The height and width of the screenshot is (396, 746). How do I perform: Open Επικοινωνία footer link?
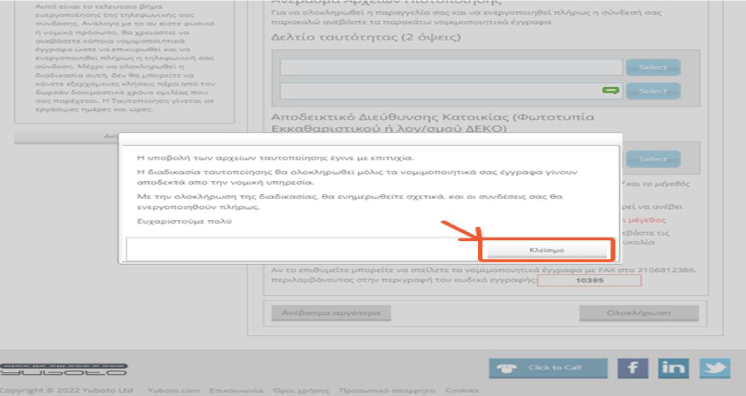point(236,391)
